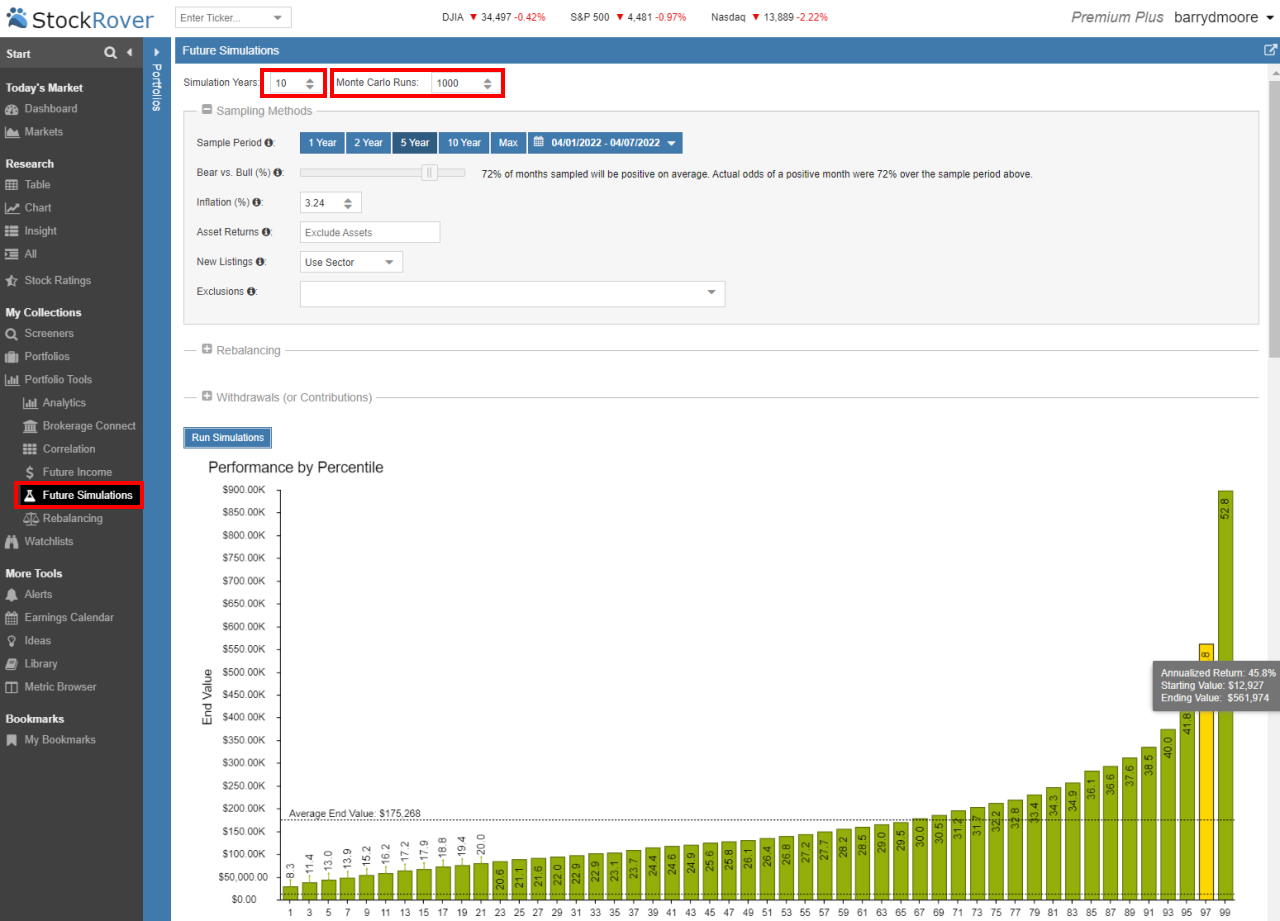Select the 1 Year sample period

321,142
